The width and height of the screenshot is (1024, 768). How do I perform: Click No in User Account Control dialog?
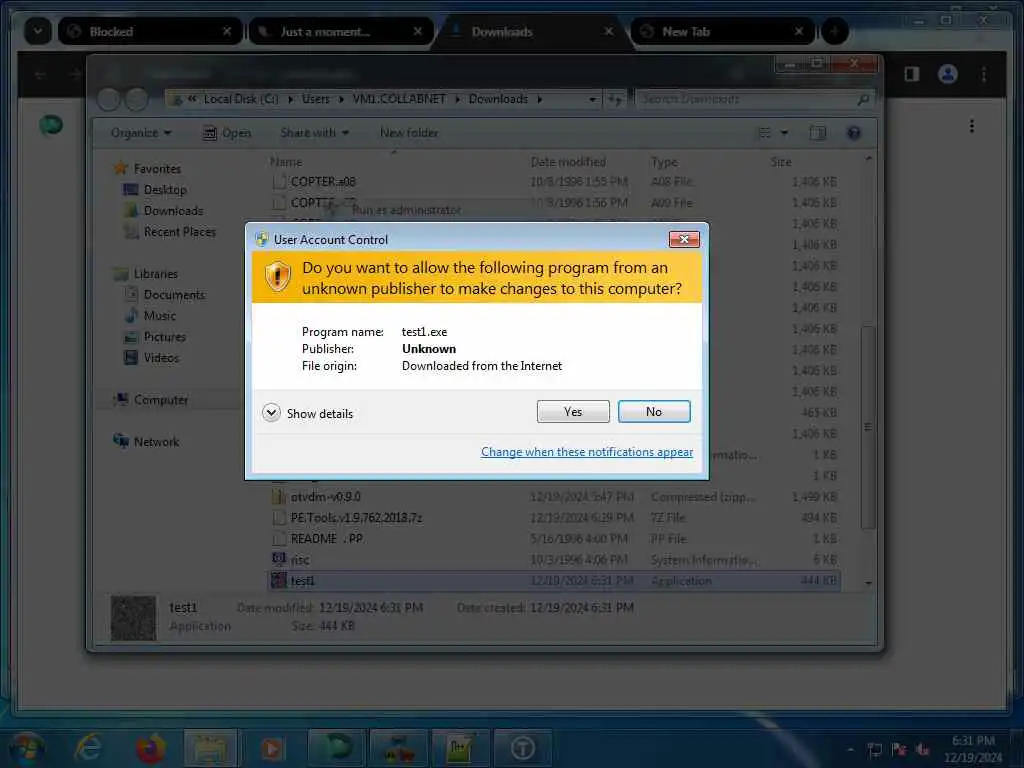click(x=654, y=411)
